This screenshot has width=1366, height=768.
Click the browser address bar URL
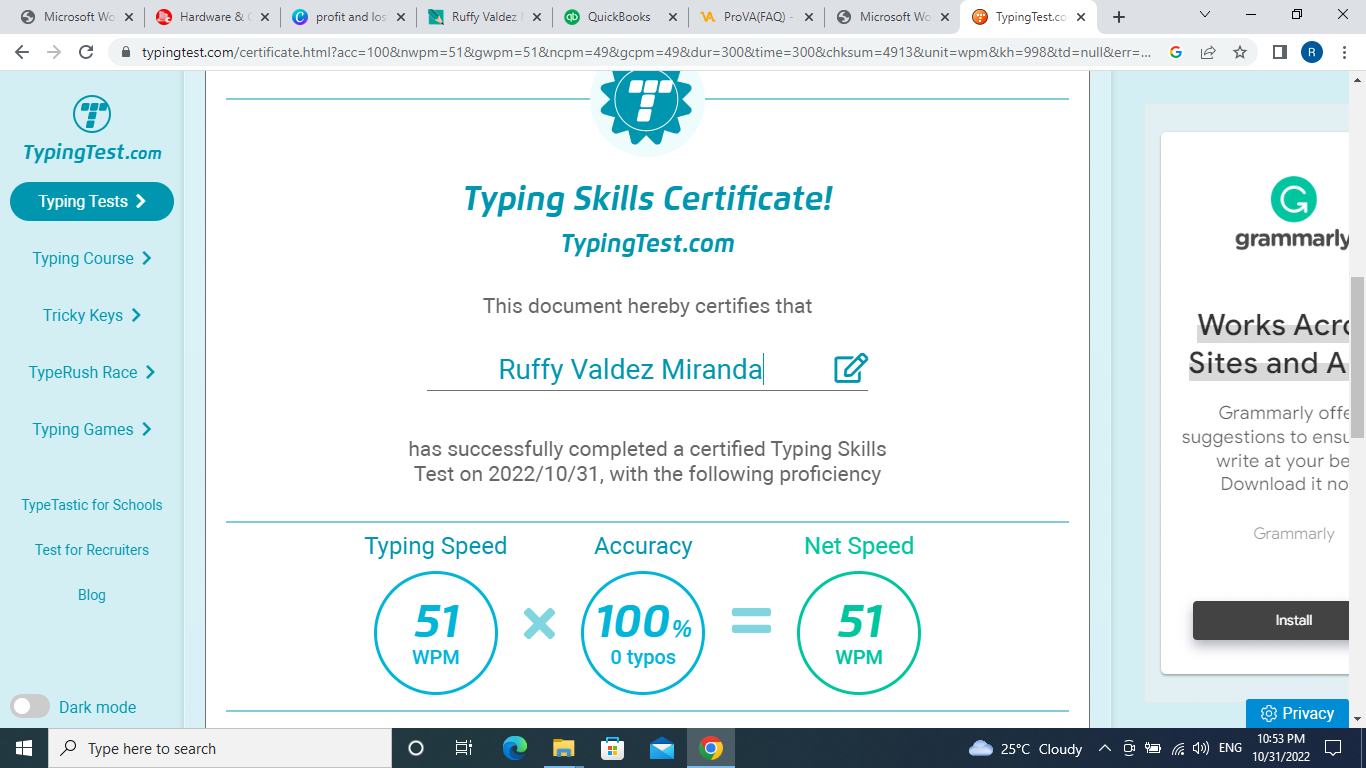point(646,52)
